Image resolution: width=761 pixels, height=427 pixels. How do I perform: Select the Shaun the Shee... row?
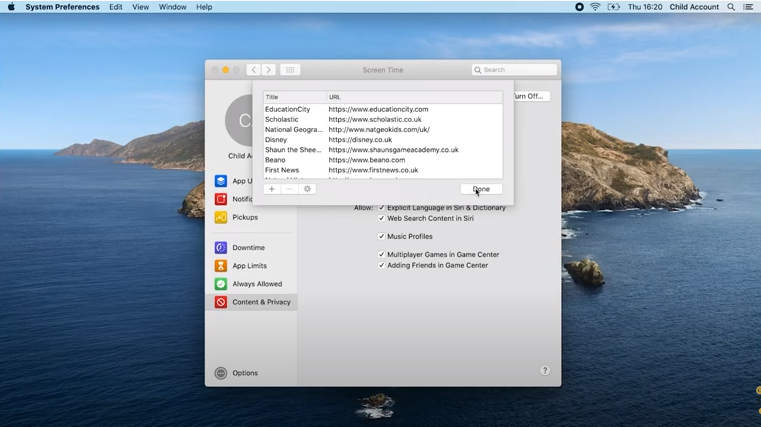[x=383, y=150]
